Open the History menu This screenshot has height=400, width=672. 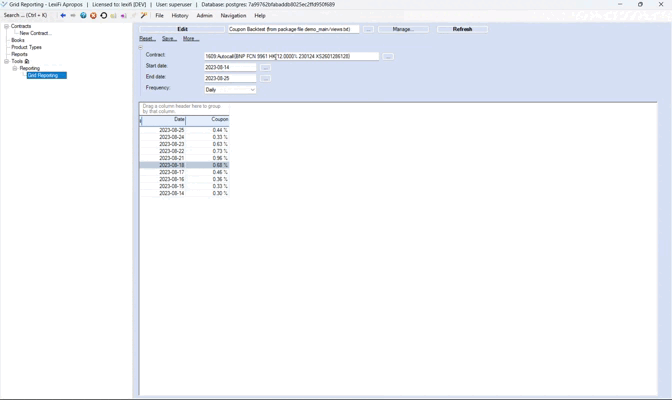(x=180, y=15)
